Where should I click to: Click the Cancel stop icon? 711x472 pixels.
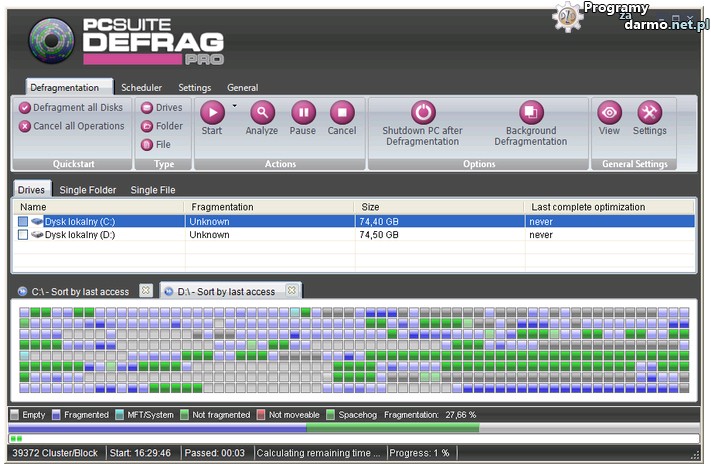342,113
